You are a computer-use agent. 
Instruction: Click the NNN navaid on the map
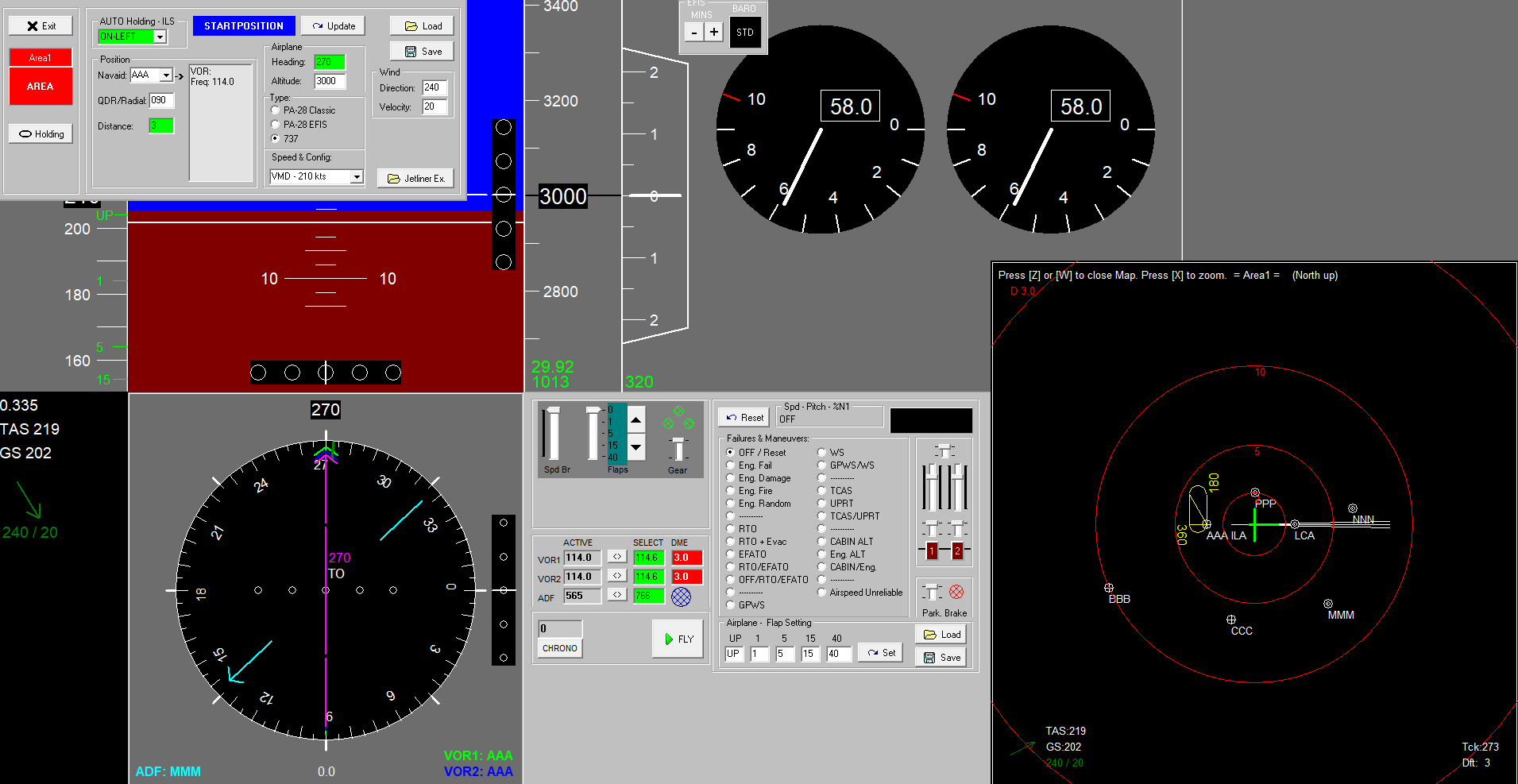click(x=1353, y=508)
